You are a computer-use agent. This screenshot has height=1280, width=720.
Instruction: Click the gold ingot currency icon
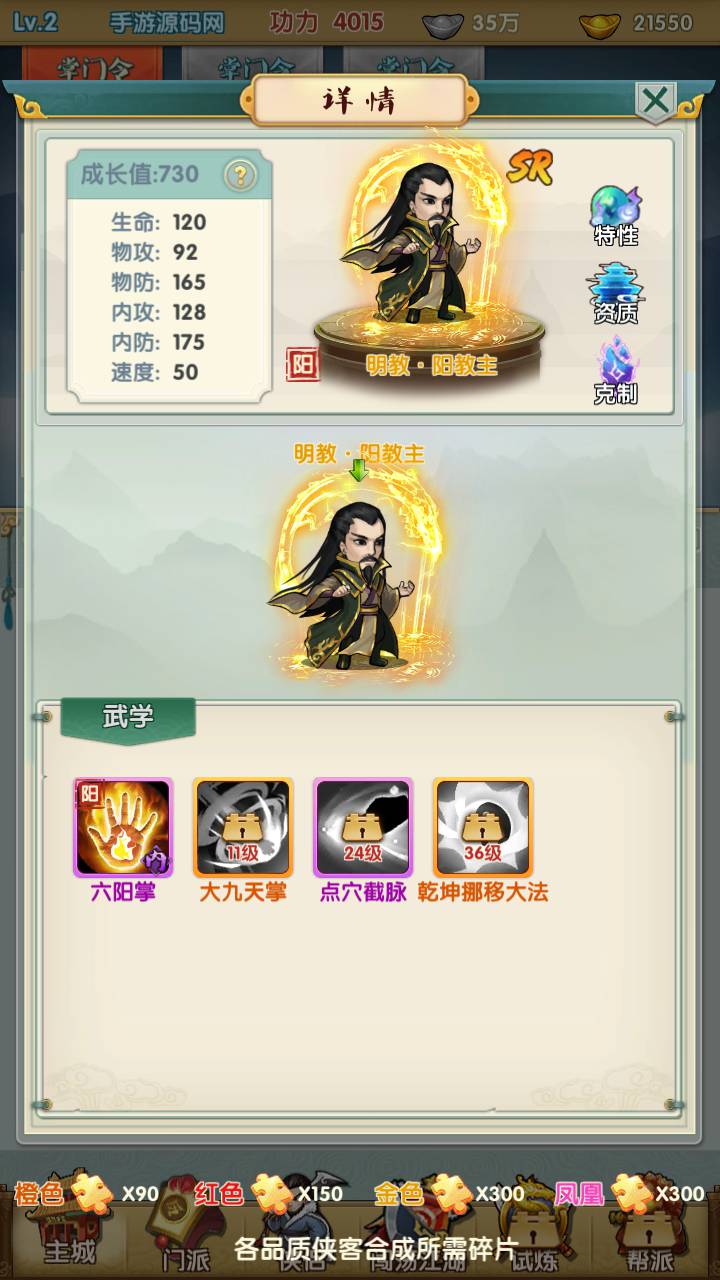pyautogui.click(x=600, y=23)
